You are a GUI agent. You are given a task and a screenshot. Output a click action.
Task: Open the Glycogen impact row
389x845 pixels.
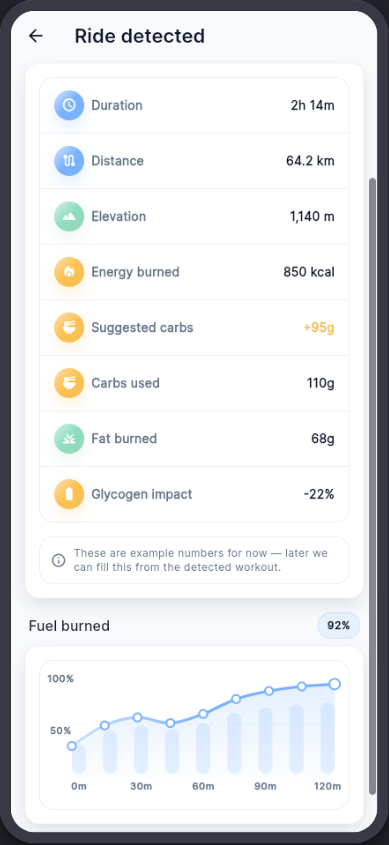[194, 494]
